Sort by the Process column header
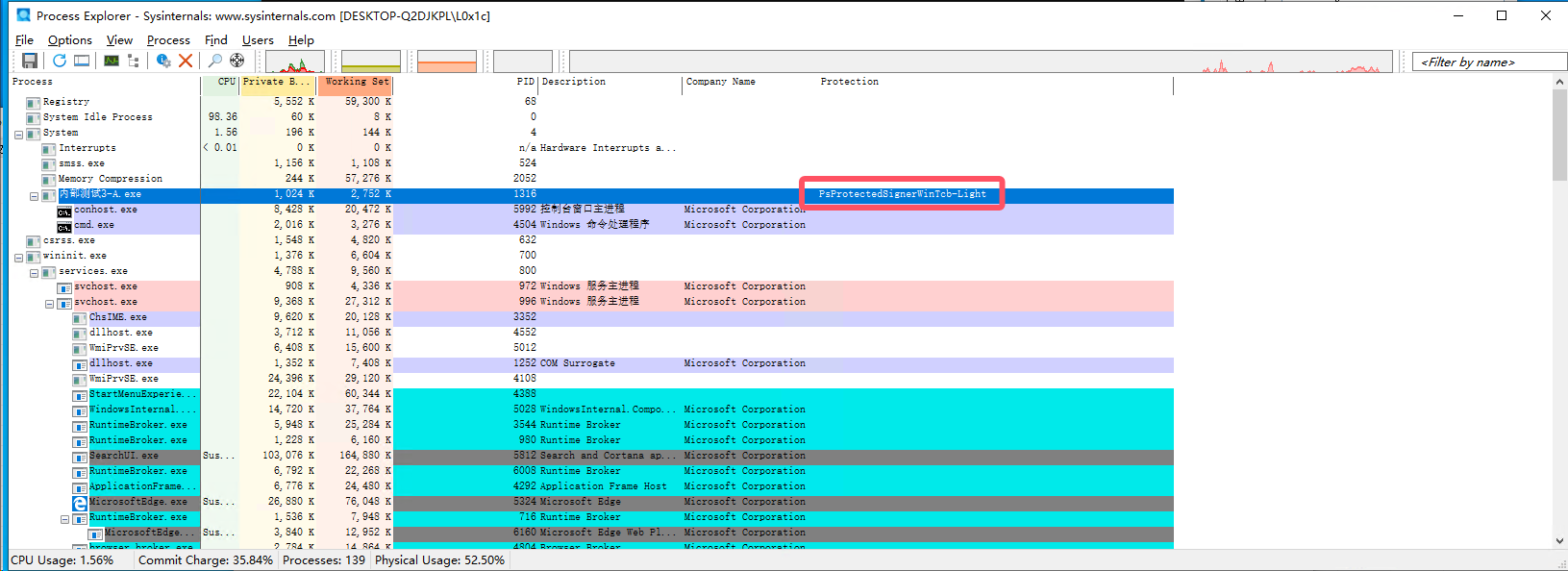 (105, 83)
